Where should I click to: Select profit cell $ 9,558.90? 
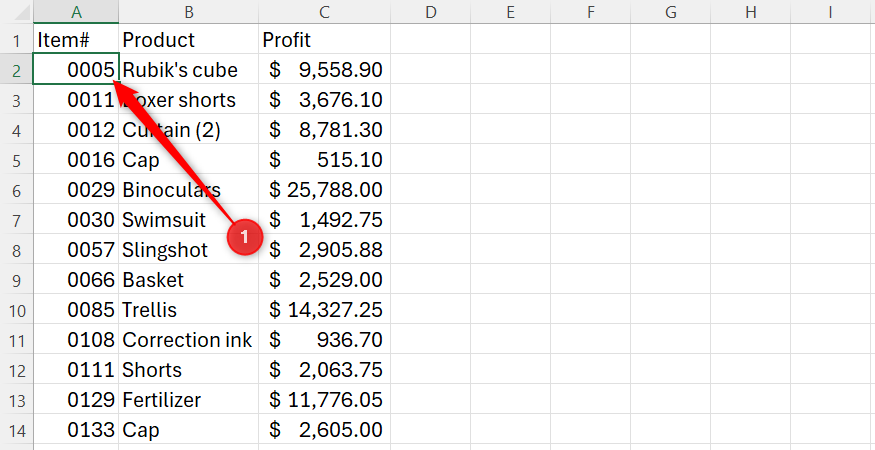click(x=324, y=69)
